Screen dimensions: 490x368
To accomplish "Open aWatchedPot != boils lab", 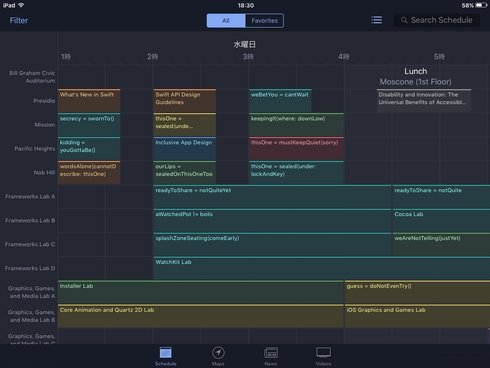I will click(x=272, y=220).
